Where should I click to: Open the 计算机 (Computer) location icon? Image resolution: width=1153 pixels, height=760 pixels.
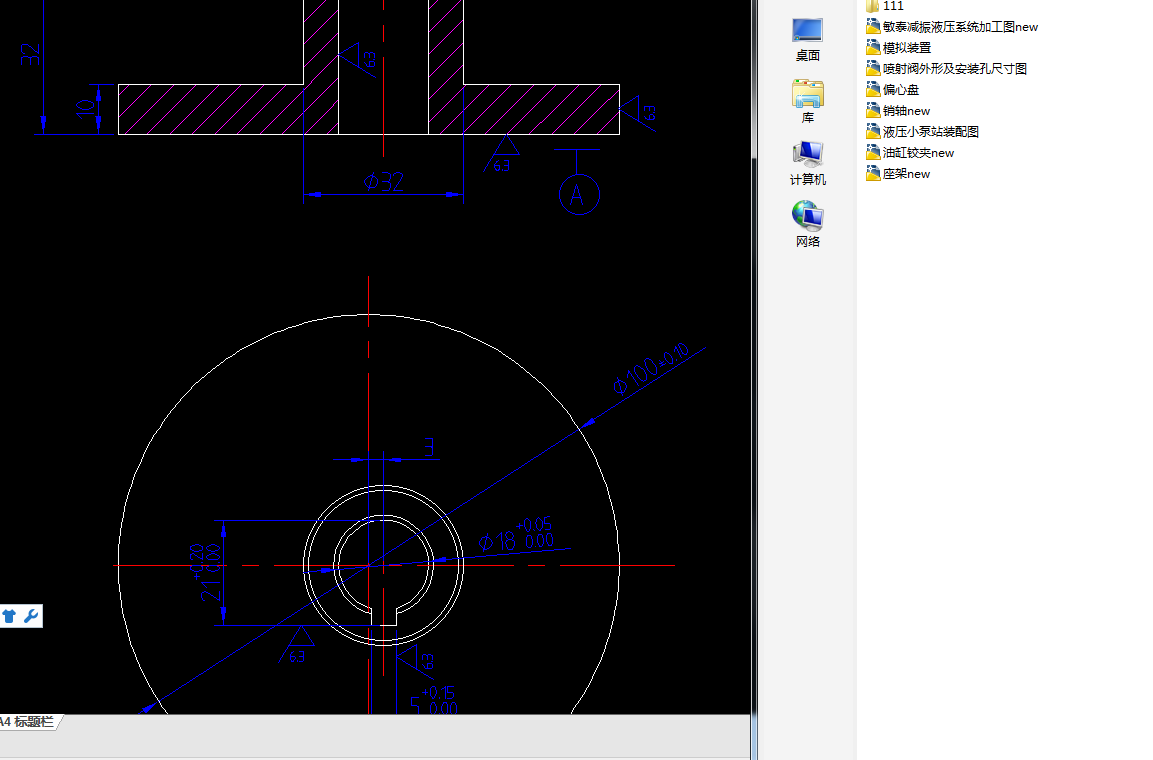click(807, 163)
